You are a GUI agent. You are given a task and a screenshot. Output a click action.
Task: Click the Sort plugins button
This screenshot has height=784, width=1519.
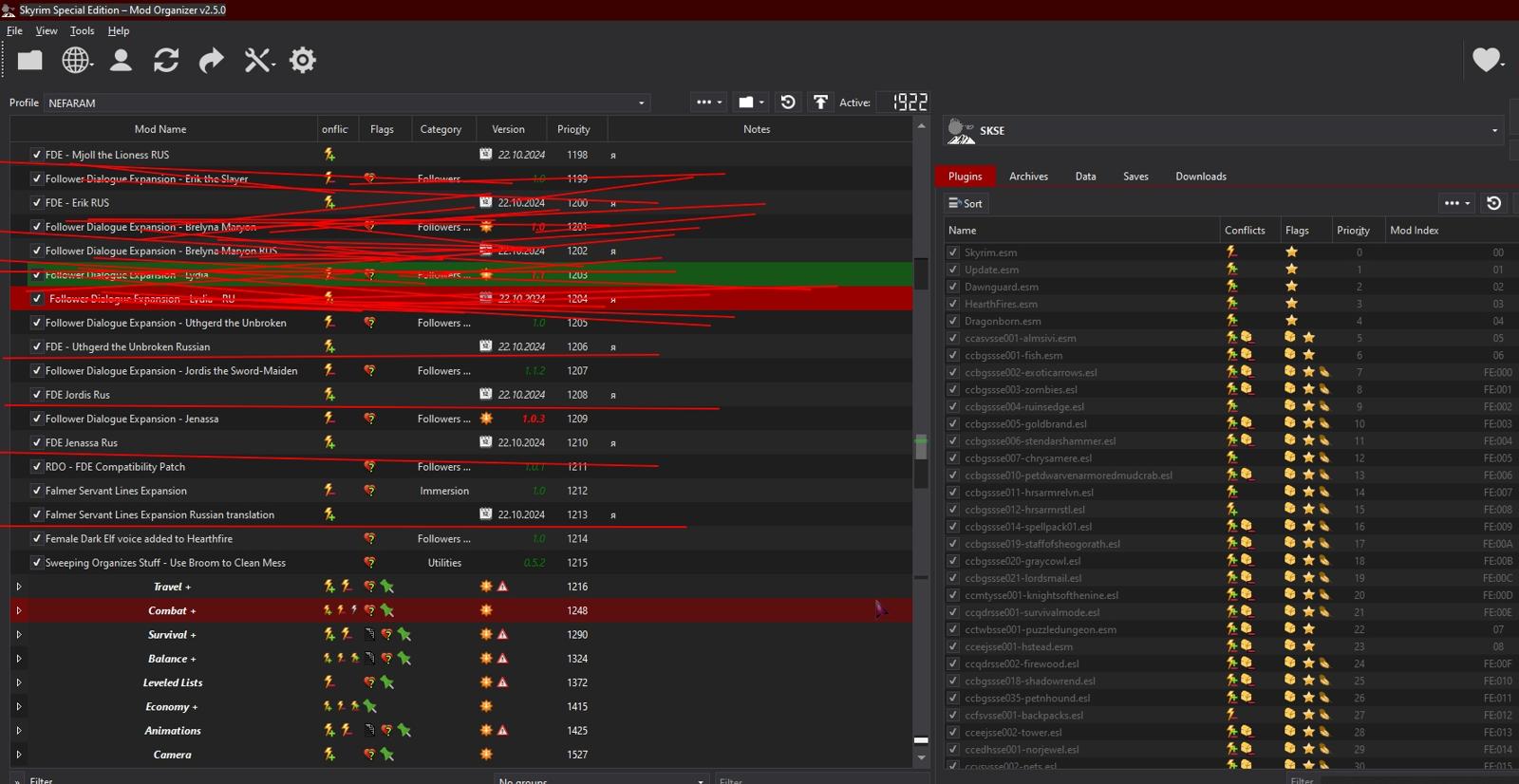pos(966,203)
